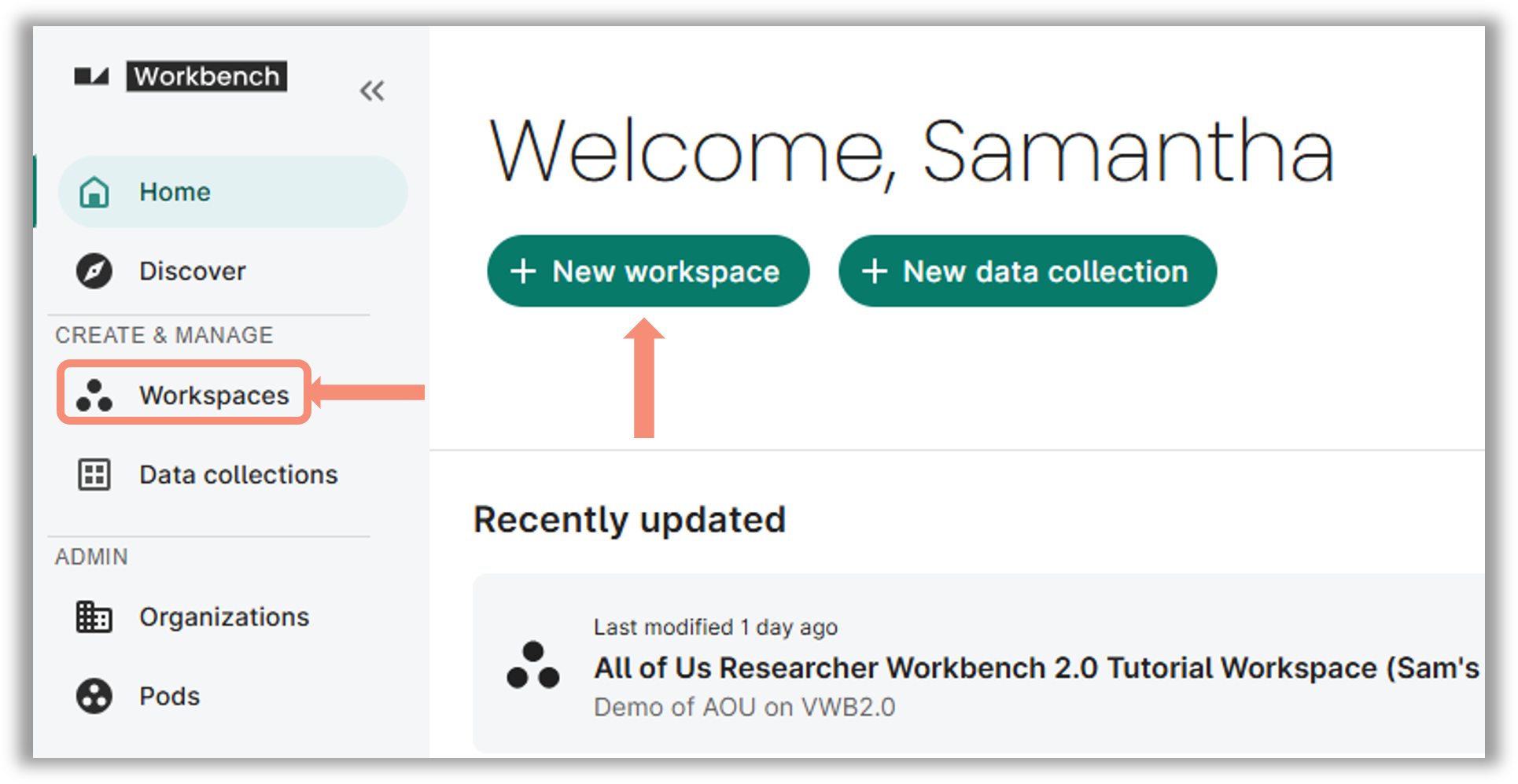1518x784 pixels.
Task: Go to the Discover page
Action: 192,271
